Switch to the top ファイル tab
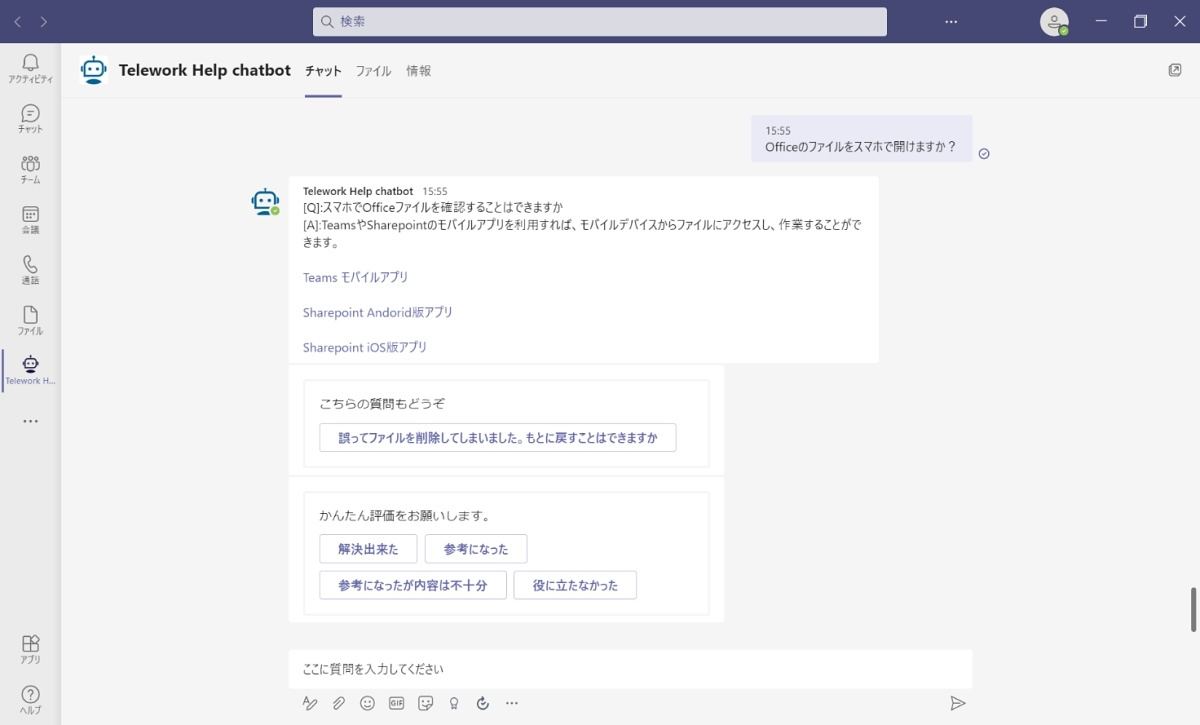This screenshot has width=1200, height=725. tap(373, 71)
